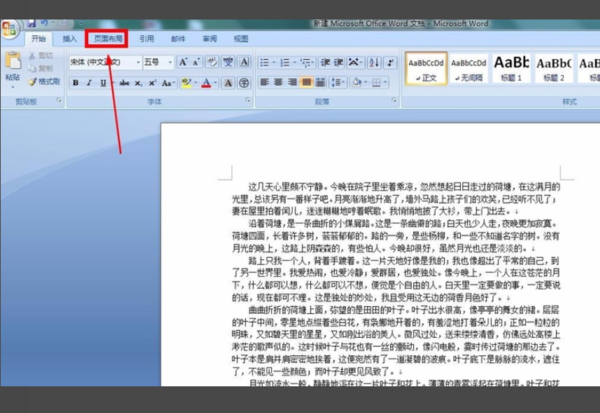Apply character shading gray A icon
Image resolution: width=600 pixels, height=413 pixels.
click(x=228, y=83)
